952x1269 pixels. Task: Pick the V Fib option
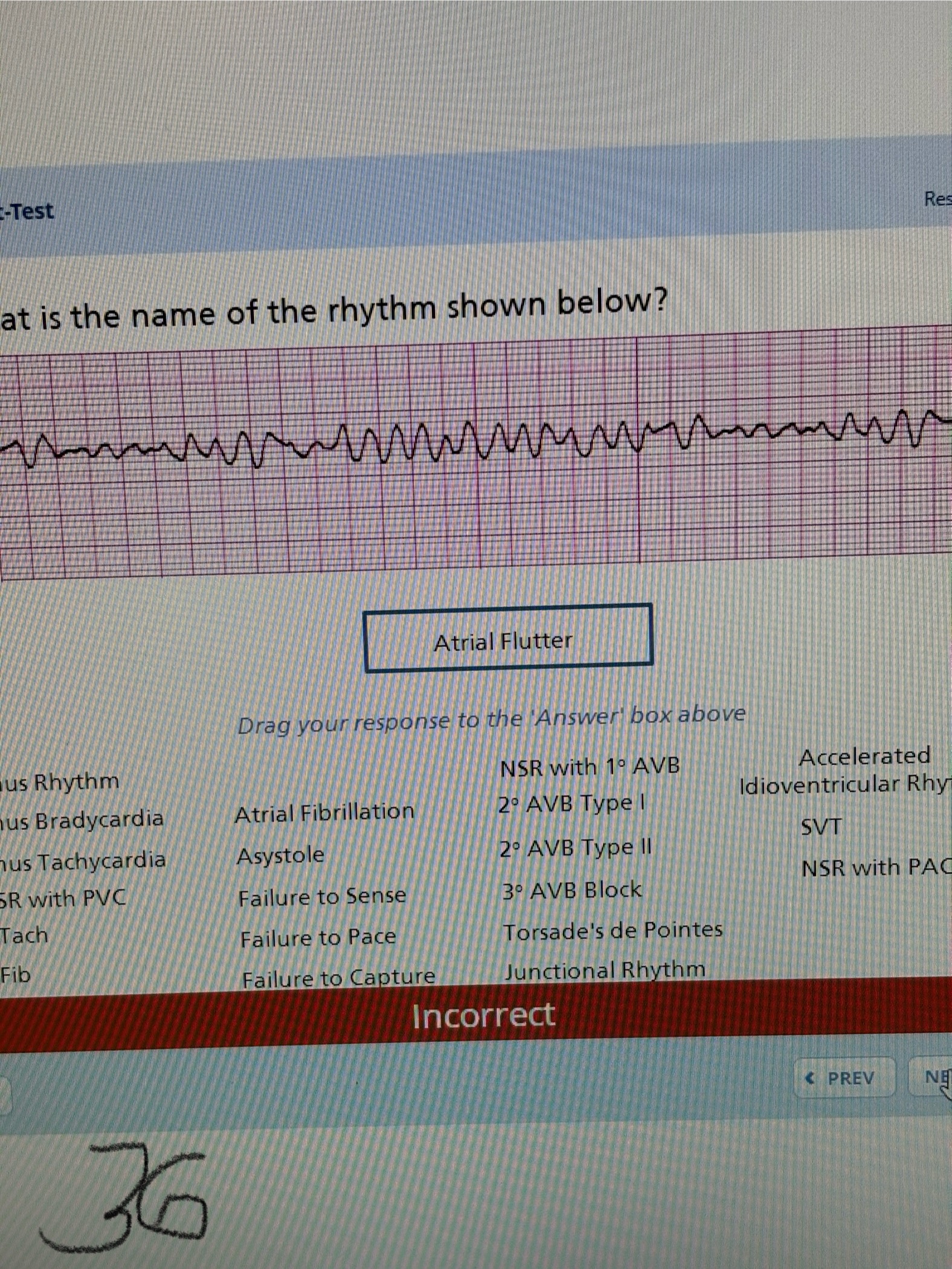coord(15,974)
